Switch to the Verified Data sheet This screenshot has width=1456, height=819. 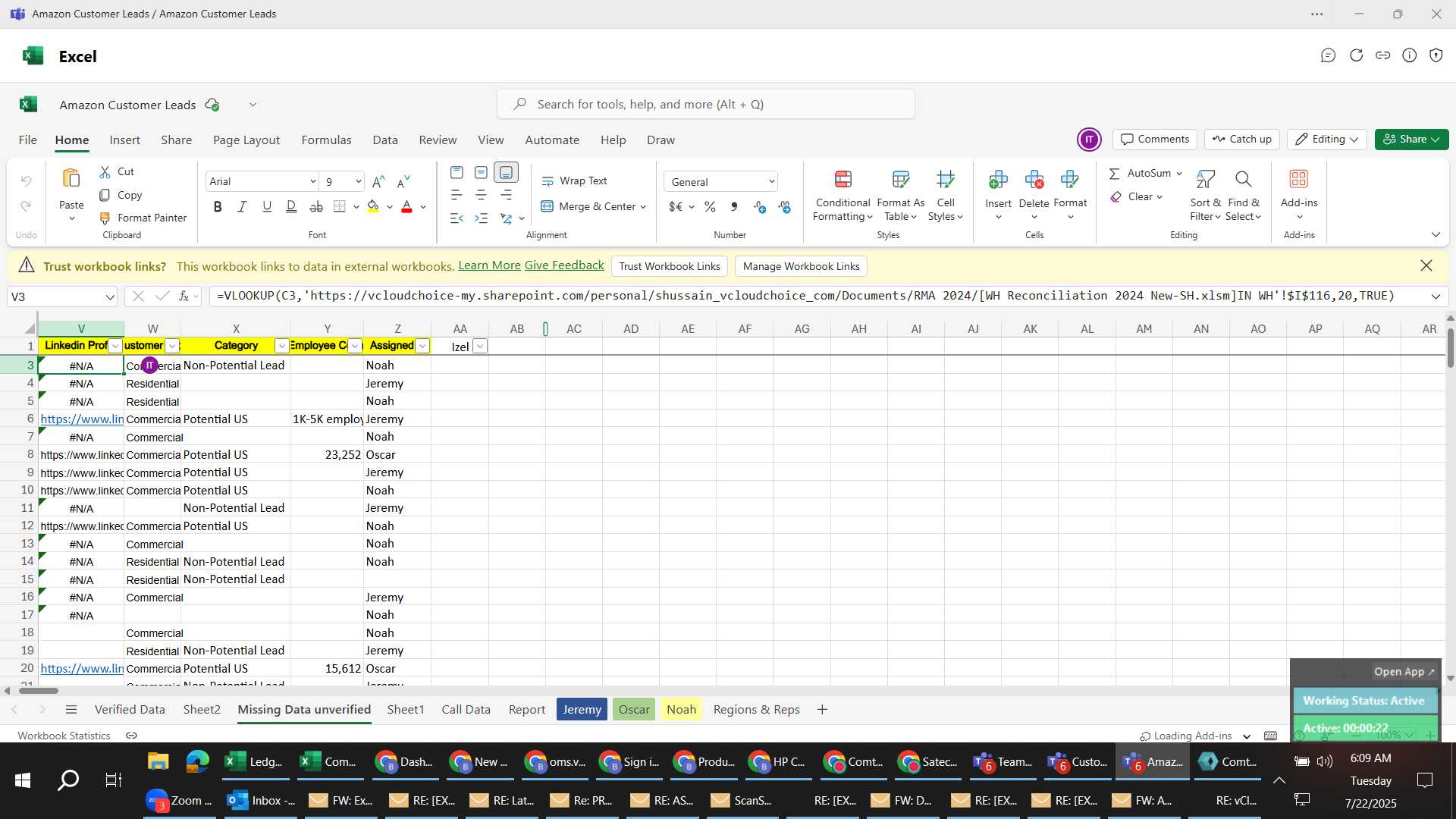click(x=130, y=710)
